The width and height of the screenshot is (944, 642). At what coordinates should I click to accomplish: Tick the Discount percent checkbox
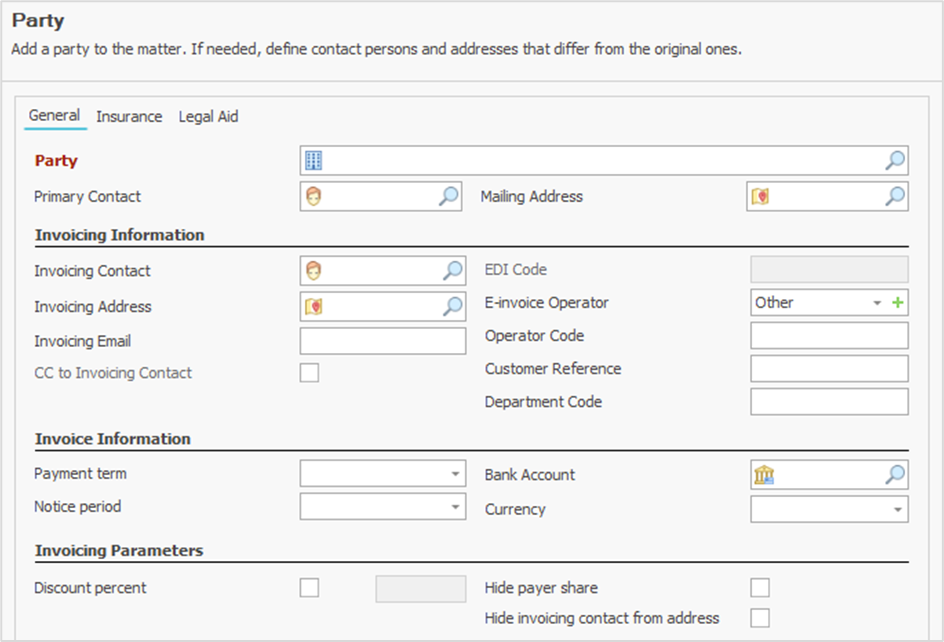pyautogui.click(x=310, y=588)
